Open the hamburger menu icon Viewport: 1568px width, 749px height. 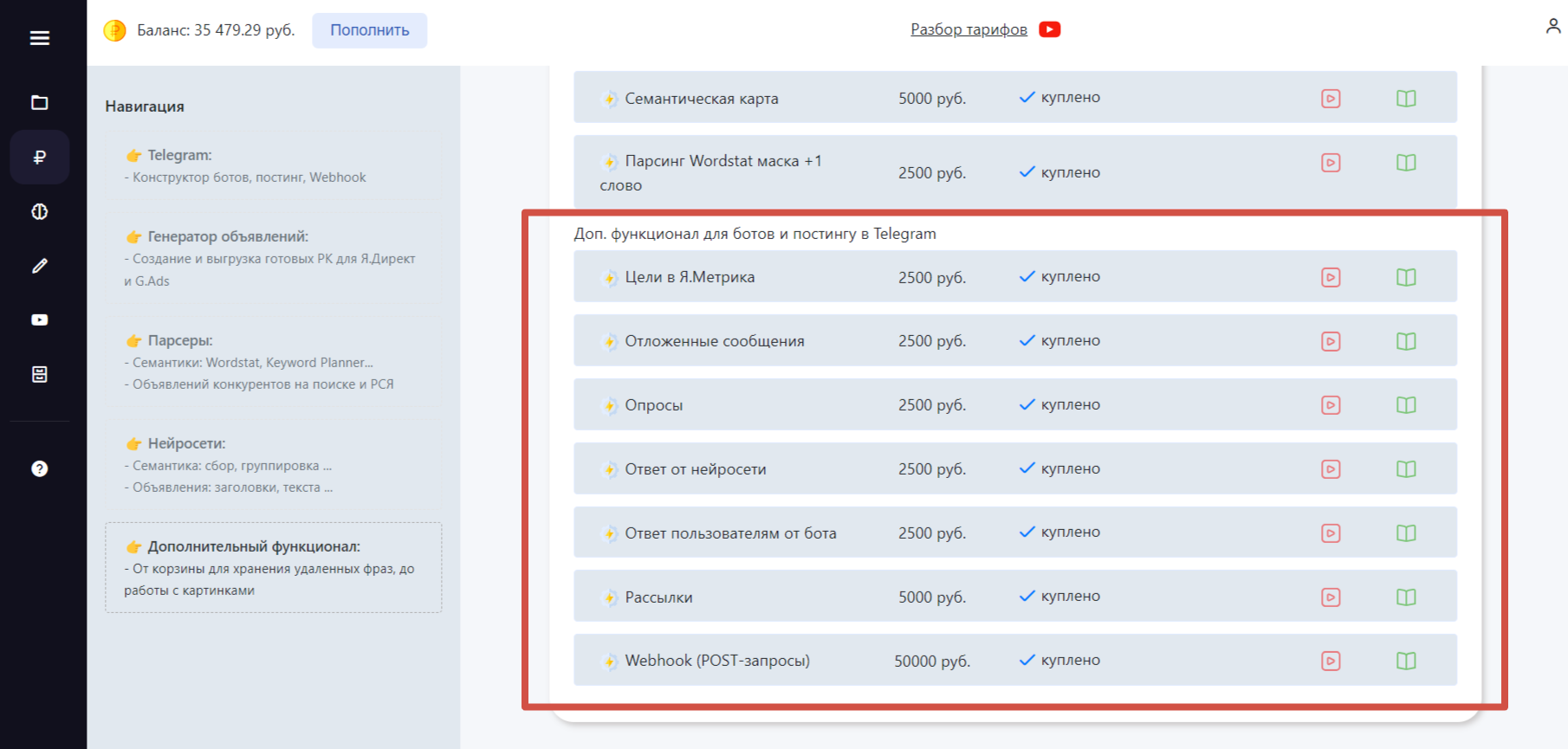pos(40,38)
